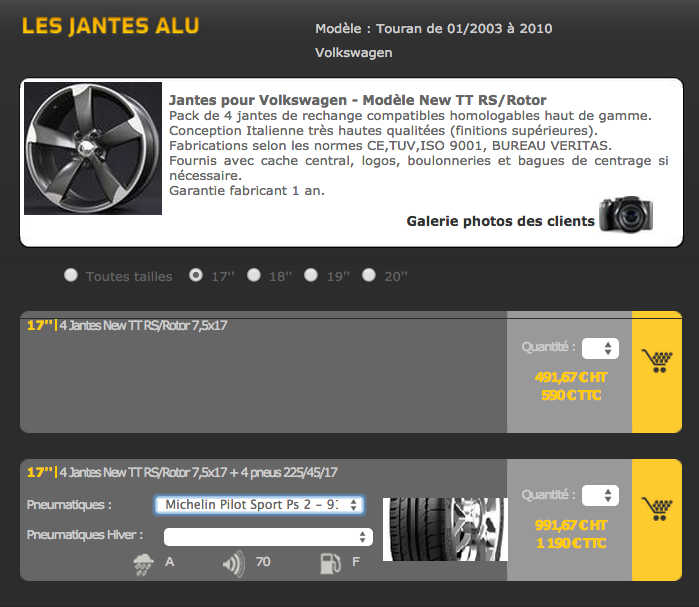Screen dimensions: 699x607
Task: Choose the 19" size option
Action: coord(311,275)
